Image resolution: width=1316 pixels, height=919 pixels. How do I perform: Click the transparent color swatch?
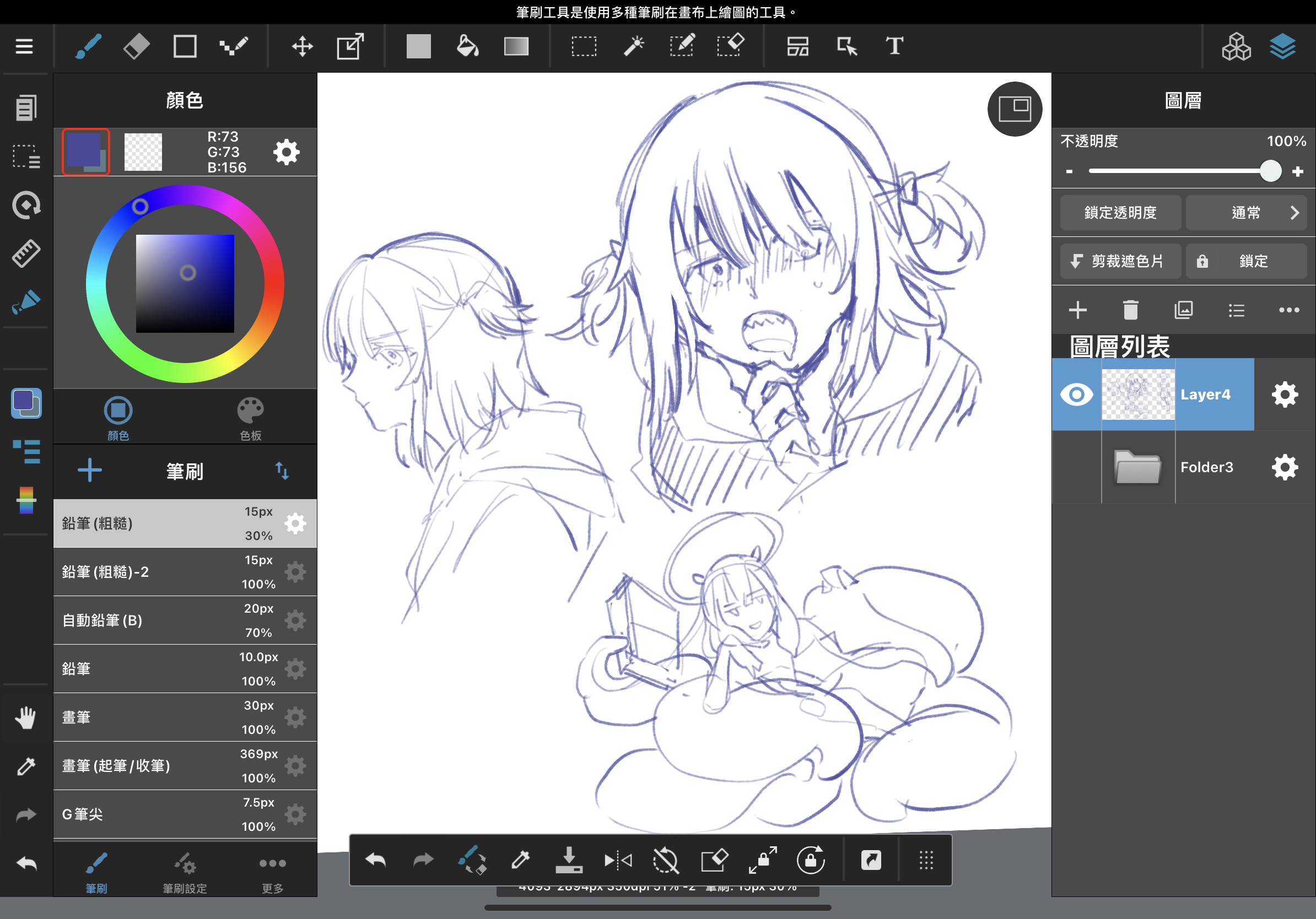143,152
